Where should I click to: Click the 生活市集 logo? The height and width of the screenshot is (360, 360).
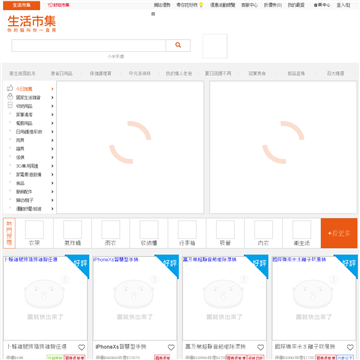tap(32, 24)
